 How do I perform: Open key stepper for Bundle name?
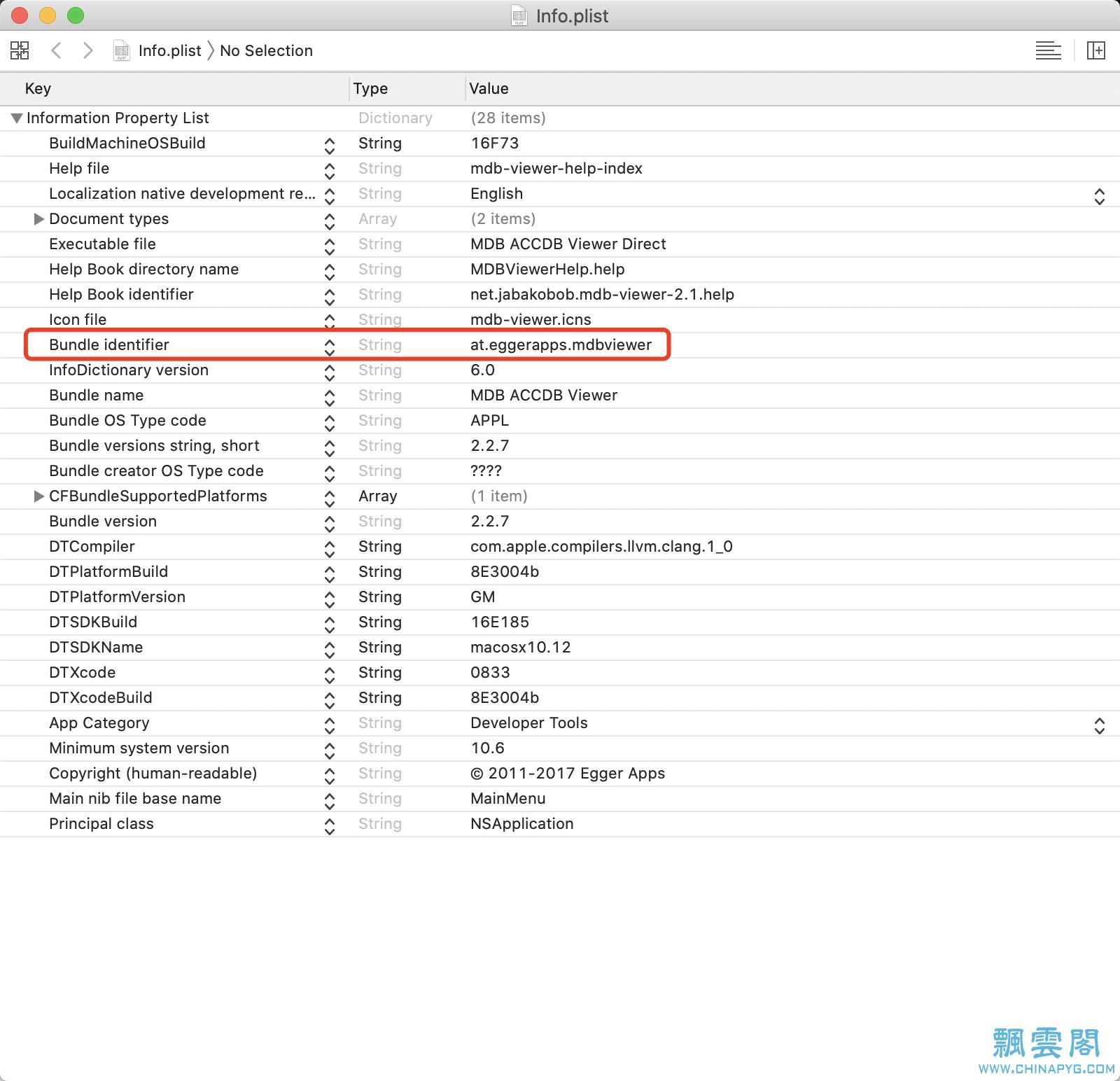[x=330, y=398]
